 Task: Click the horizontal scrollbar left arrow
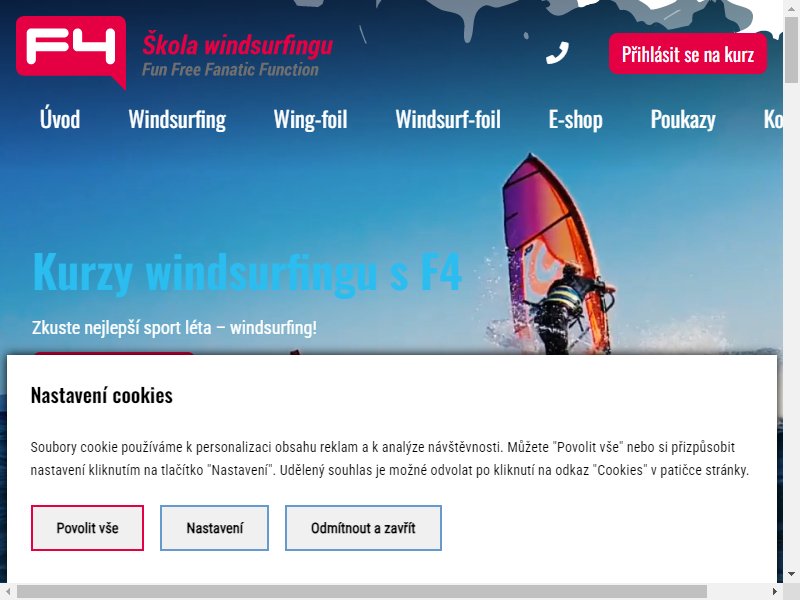click(8, 592)
